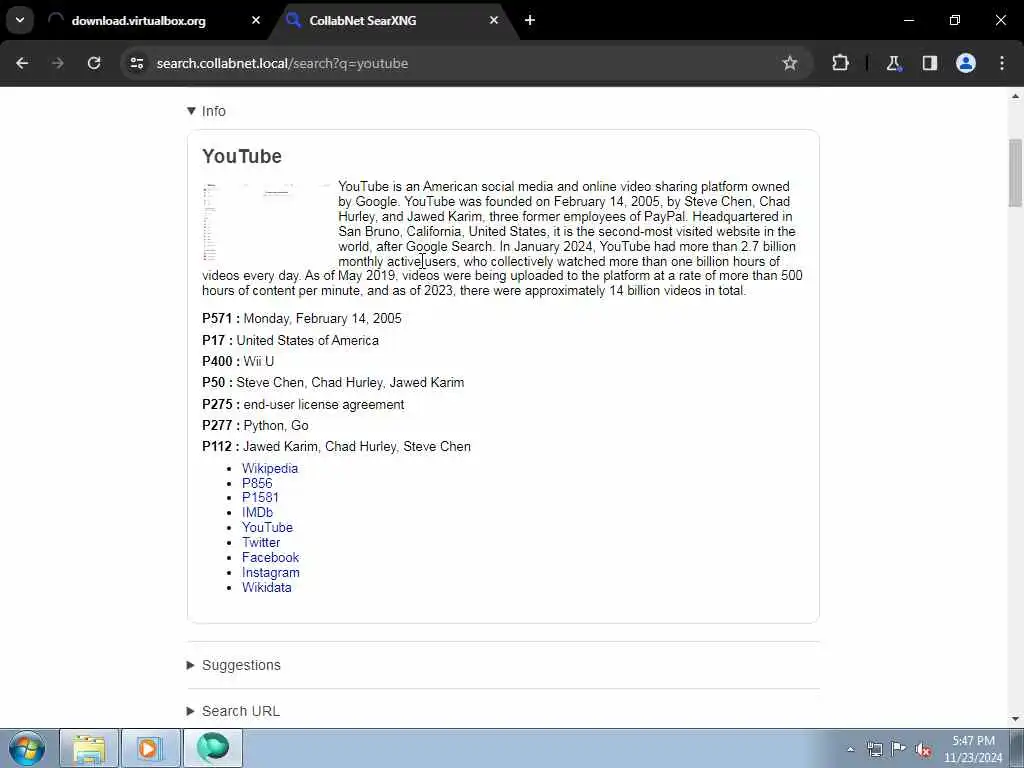Open the Extensions puzzle icon
The image size is (1024, 768).
click(840, 63)
